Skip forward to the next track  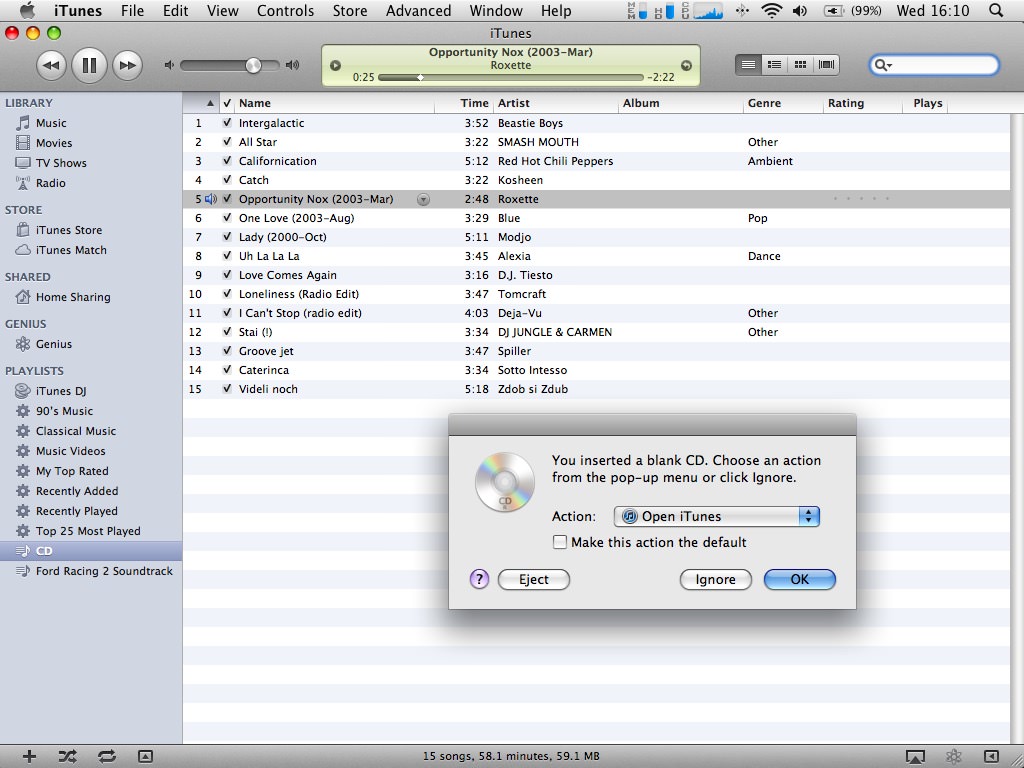click(127, 65)
